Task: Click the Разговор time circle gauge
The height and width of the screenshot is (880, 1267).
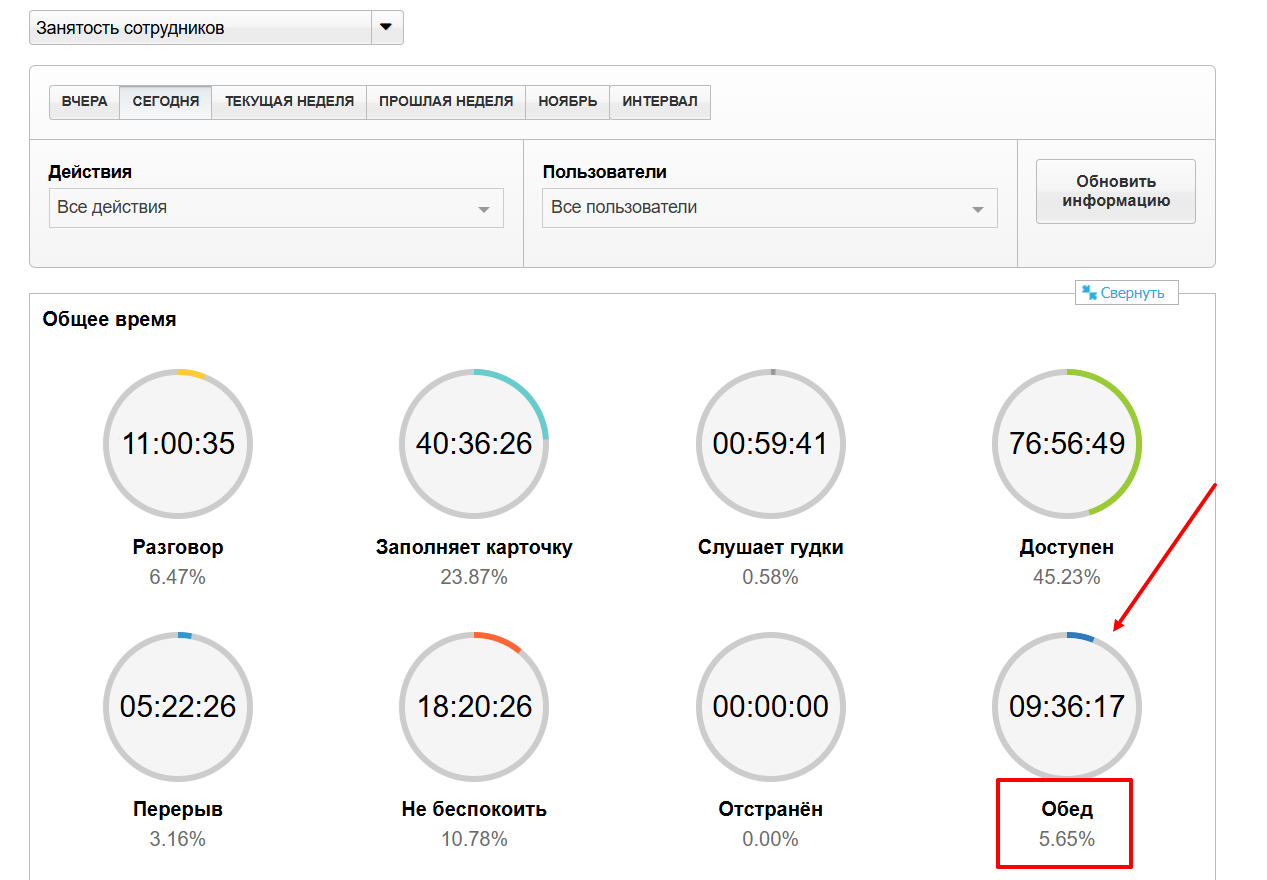Action: coord(178,443)
